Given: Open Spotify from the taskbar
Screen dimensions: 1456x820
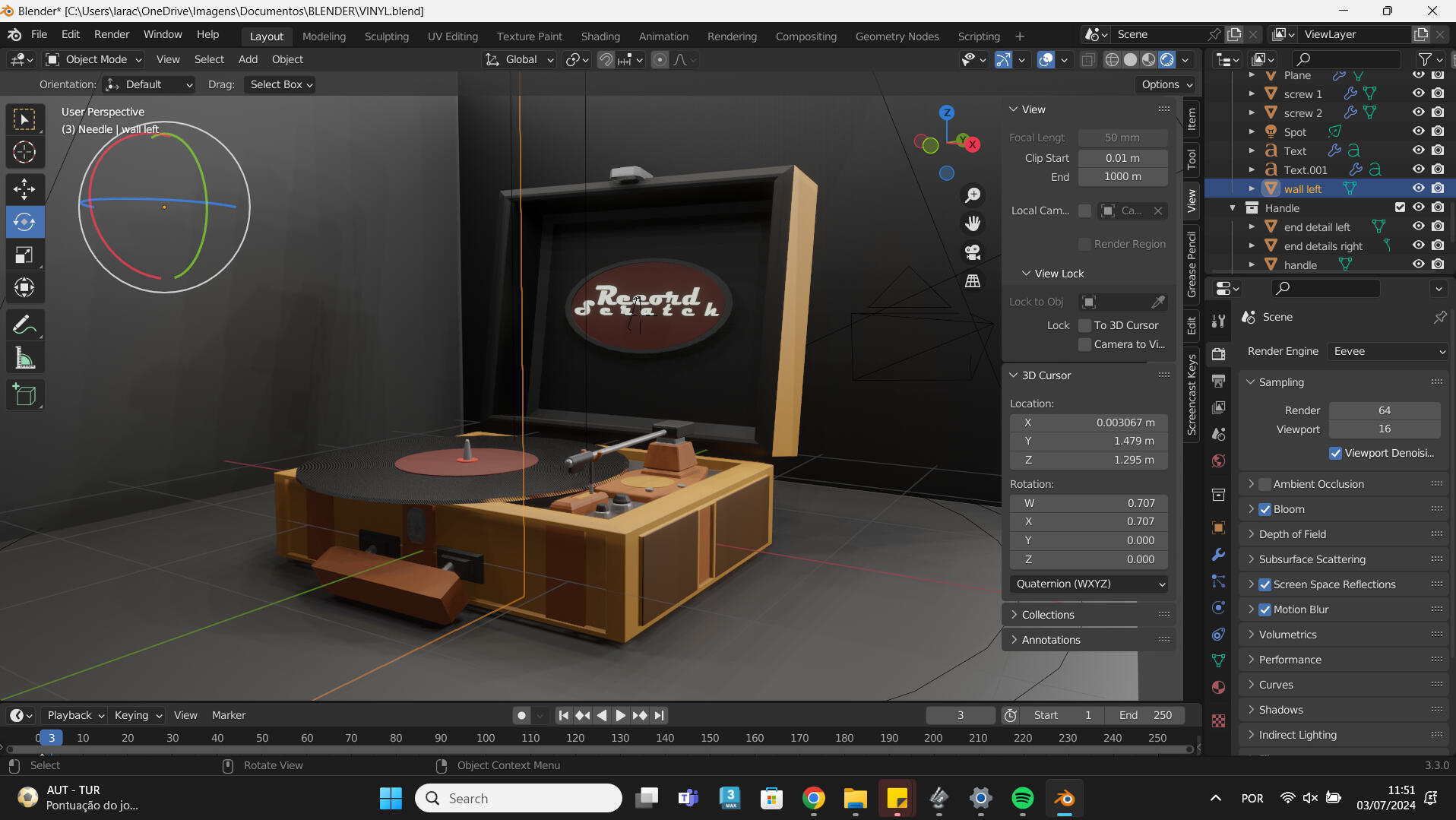Looking at the screenshot, I should [x=1023, y=798].
